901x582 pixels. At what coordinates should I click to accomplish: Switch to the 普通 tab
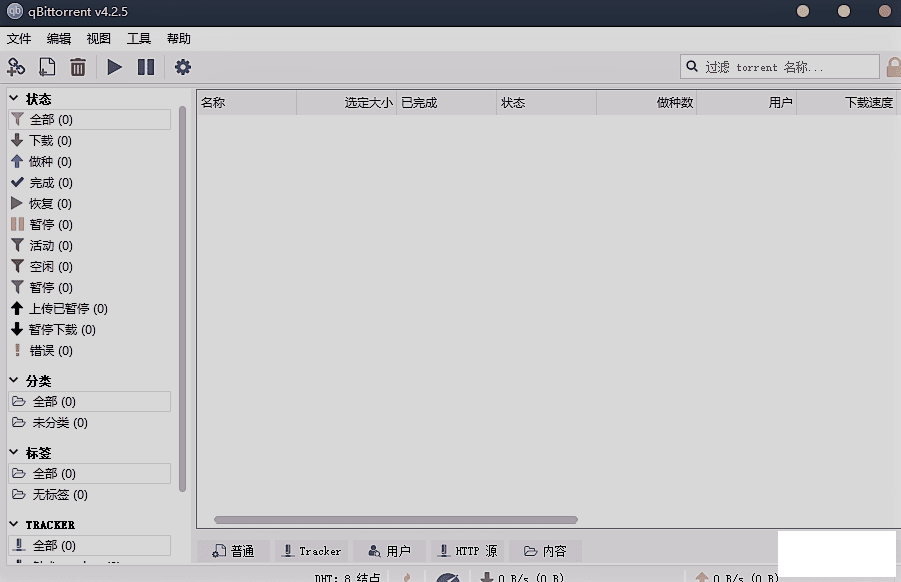[x=233, y=551]
